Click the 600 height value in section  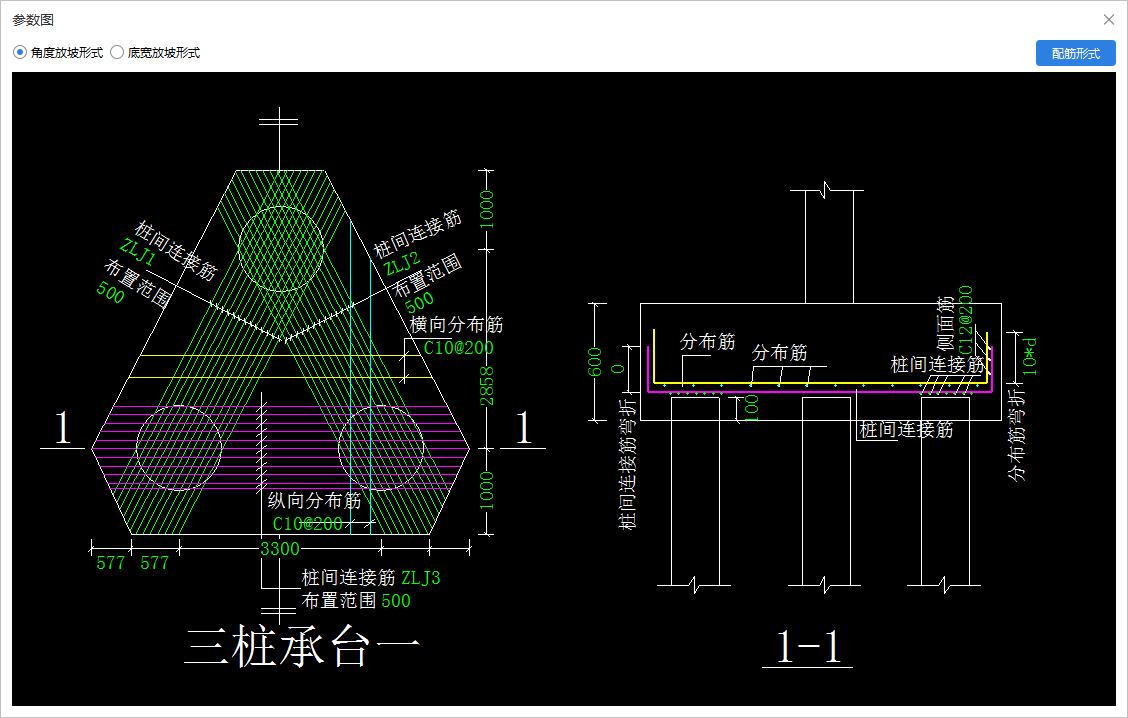(x=595, y=362)
